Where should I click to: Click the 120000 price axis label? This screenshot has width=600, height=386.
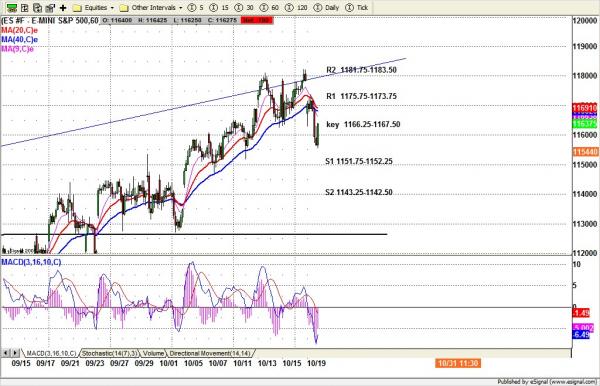coord(585,21)
